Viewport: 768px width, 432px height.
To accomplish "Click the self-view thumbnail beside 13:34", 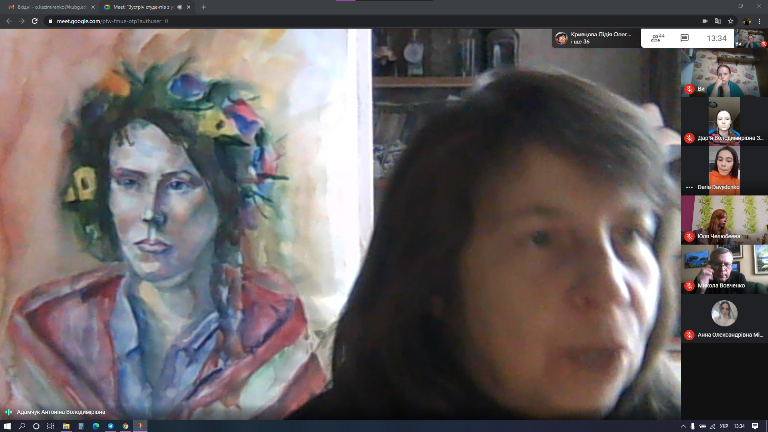I will tap(751, 38).
